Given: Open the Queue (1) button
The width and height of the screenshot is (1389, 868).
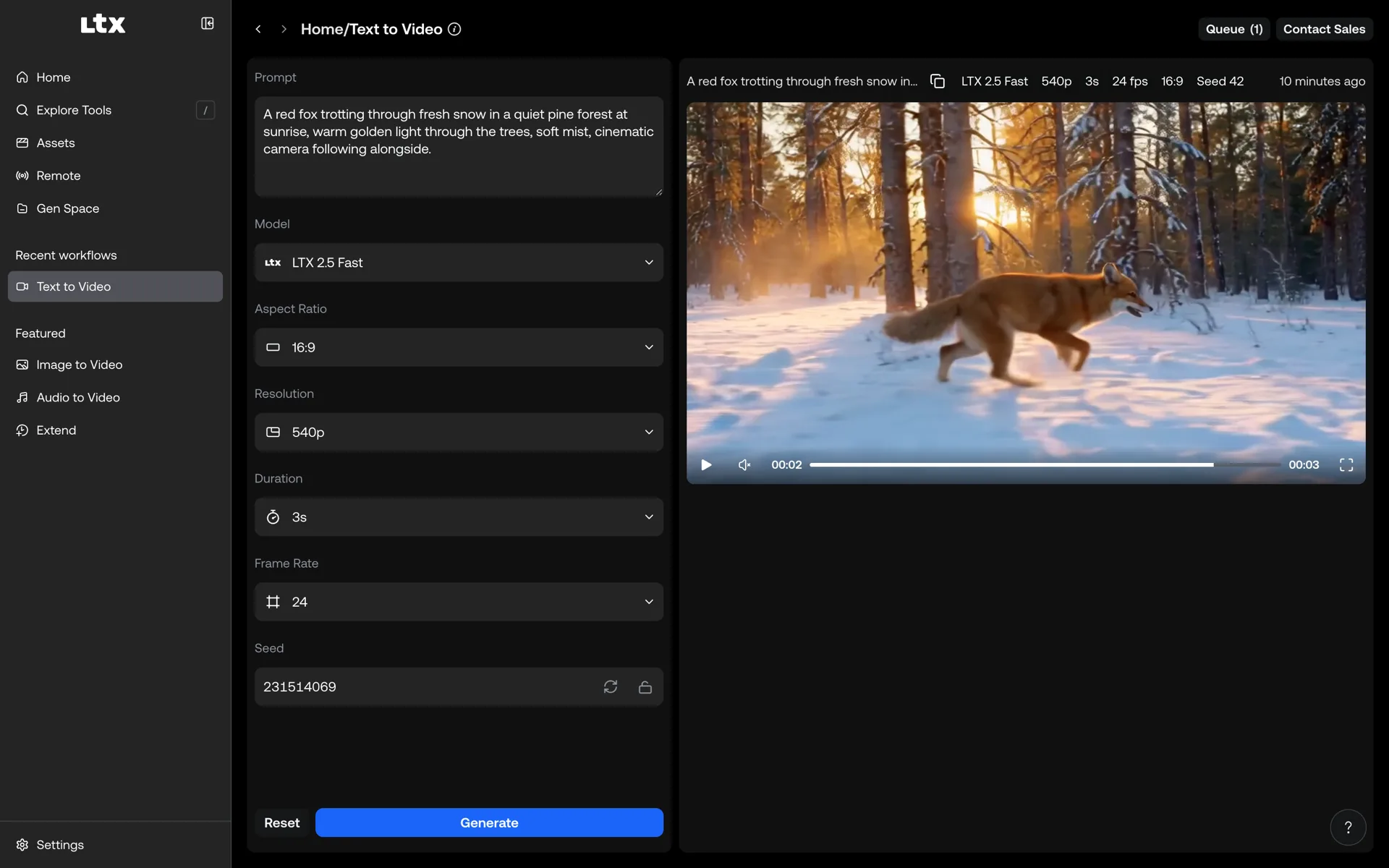Looking at the screenshot, I should [x=1234, y=29].
